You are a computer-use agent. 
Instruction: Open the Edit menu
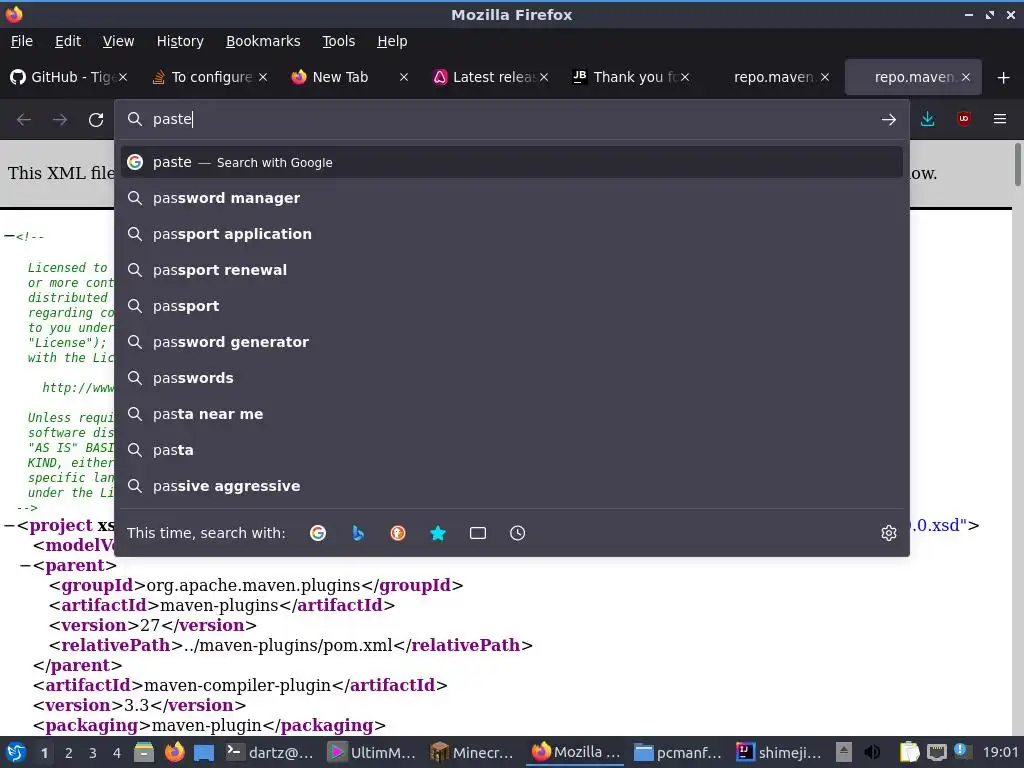click(x=68, y=41)
